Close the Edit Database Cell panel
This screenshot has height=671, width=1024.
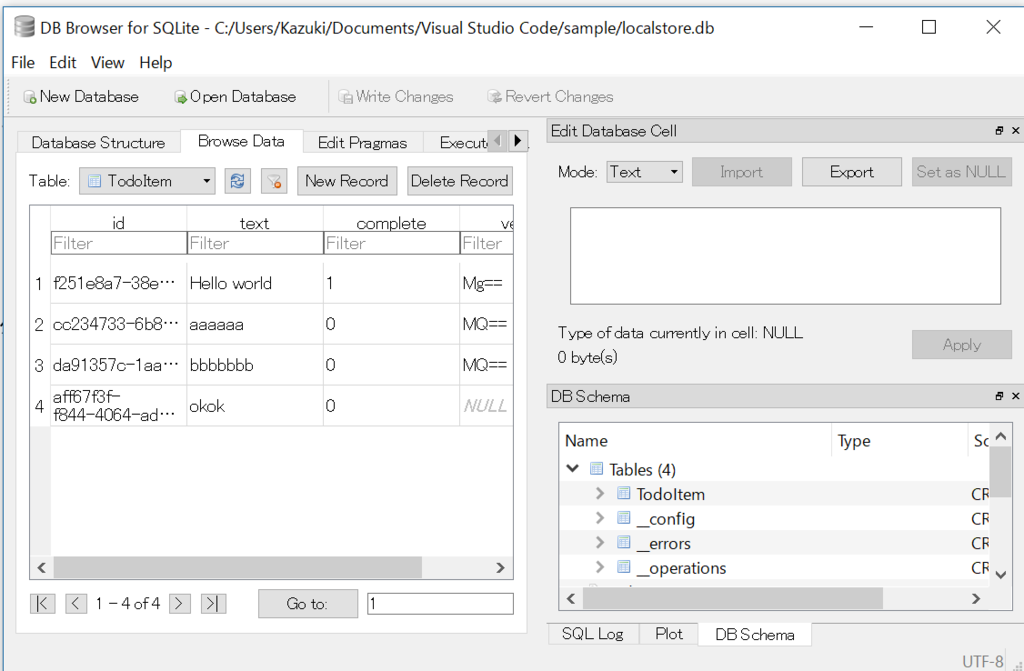(1016, 131)
